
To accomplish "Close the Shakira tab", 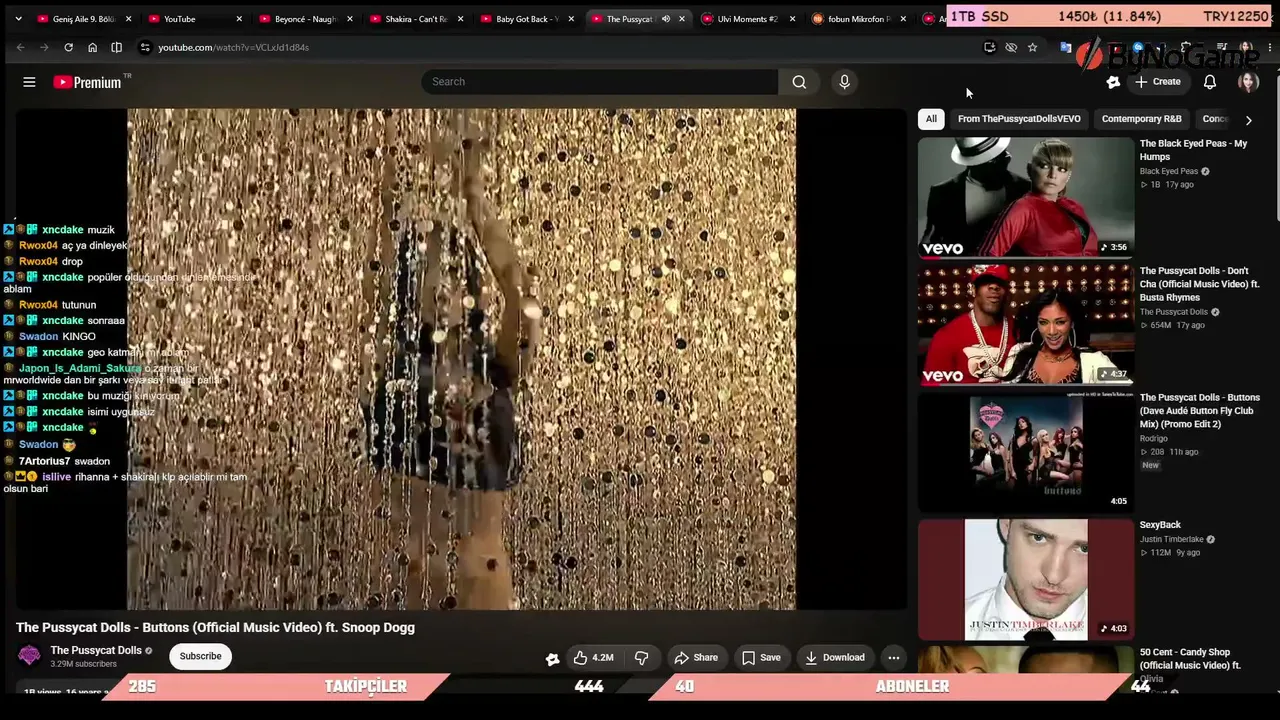I will pos(461,19).
